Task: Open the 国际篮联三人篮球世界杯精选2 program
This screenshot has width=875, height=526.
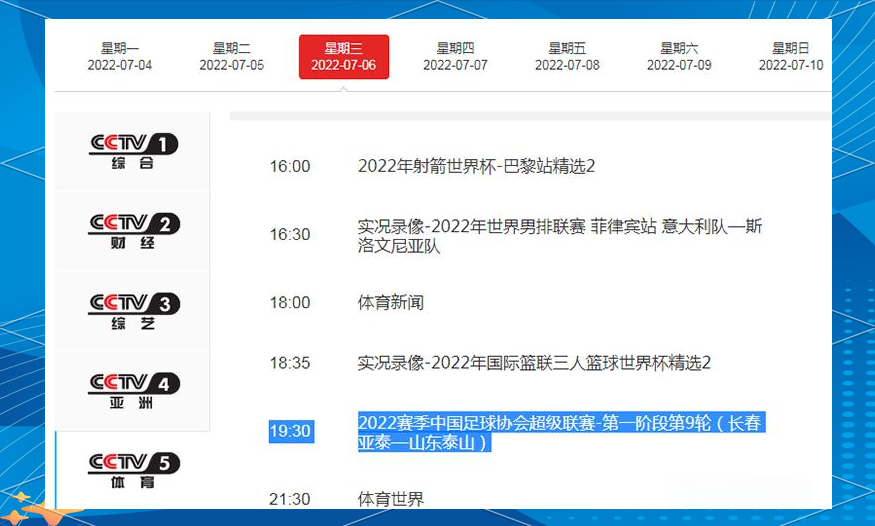Action: tap(534, 364)
